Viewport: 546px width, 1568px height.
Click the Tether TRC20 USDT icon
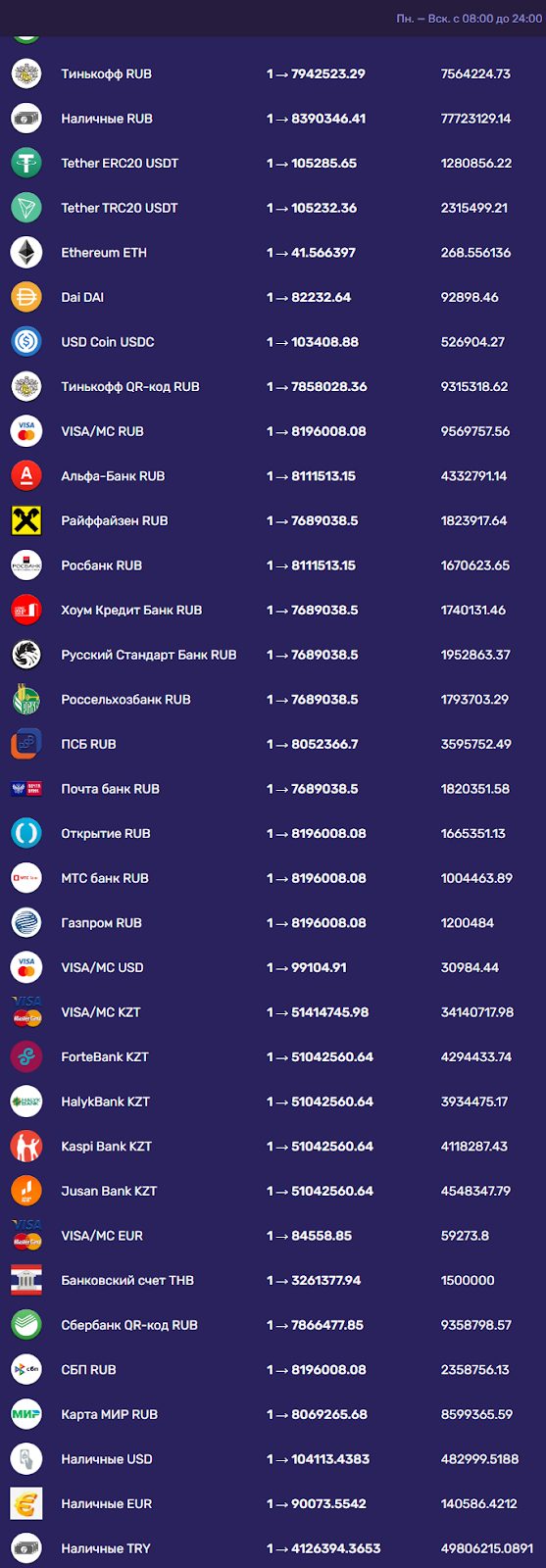26,208
